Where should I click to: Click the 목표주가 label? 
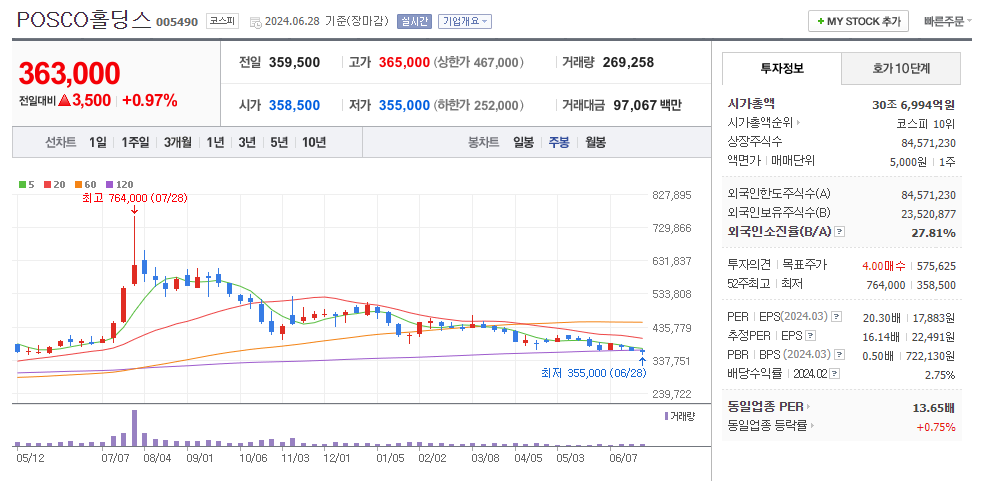point(805,265)
